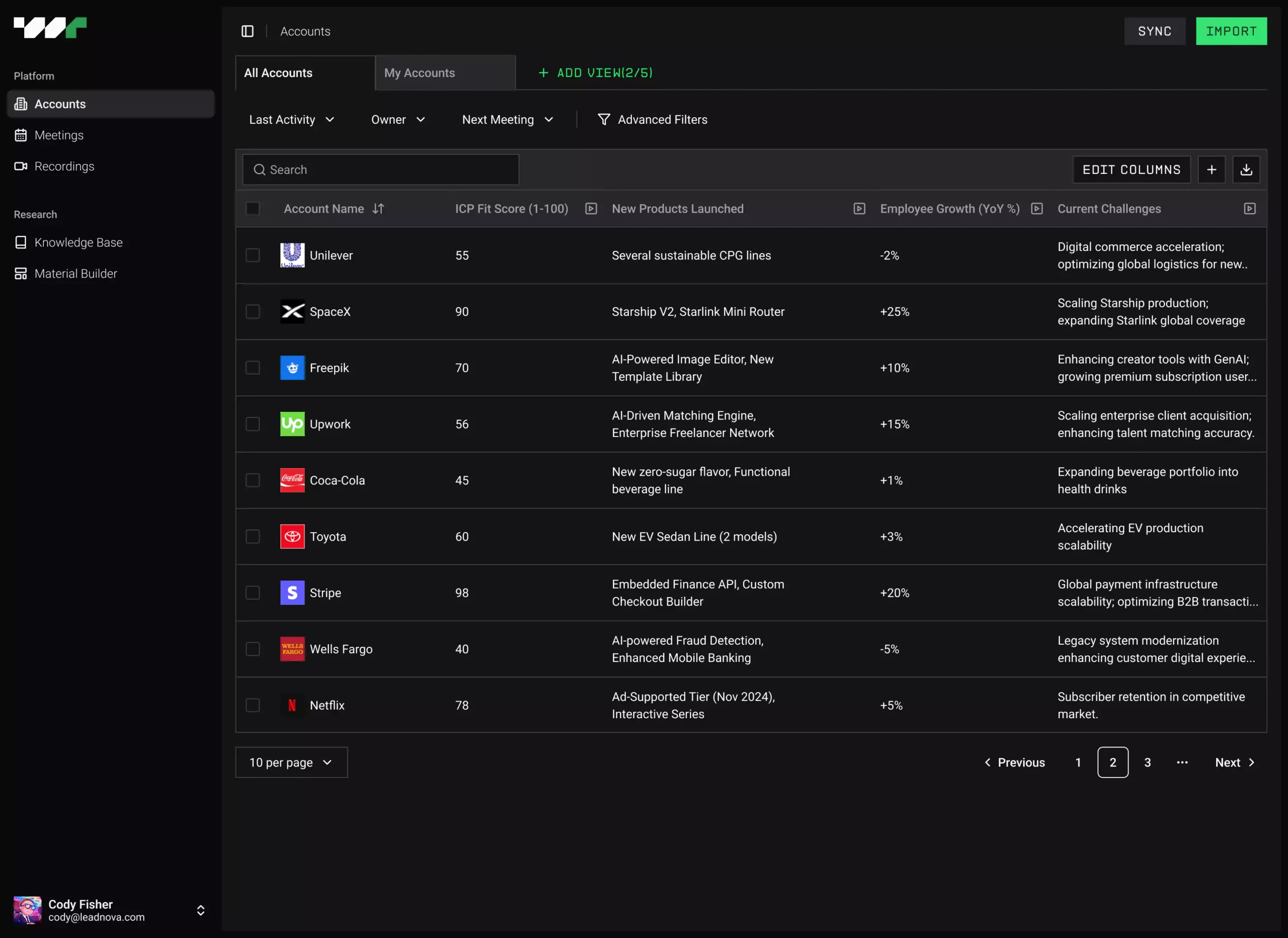Click Stripe's ICP score 98
This screenshot has width=1288, height=938.
point(462,593)
